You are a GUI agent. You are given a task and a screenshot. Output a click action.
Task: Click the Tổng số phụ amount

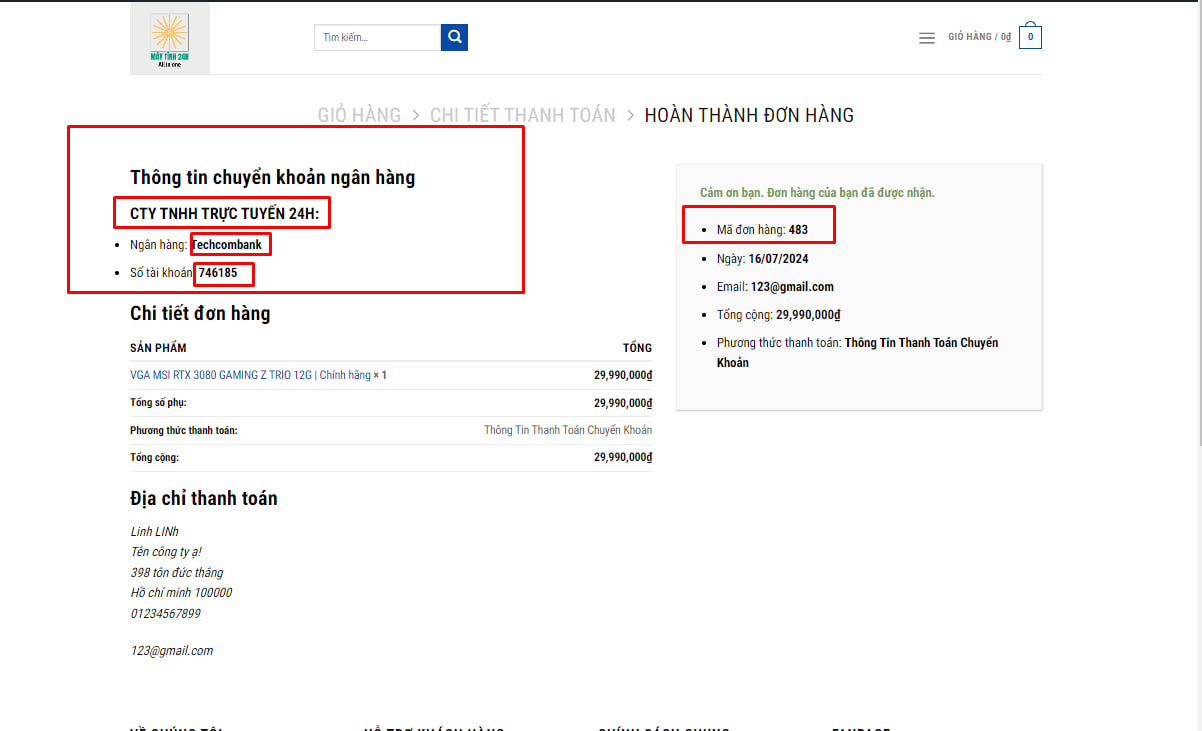(623, 403)
